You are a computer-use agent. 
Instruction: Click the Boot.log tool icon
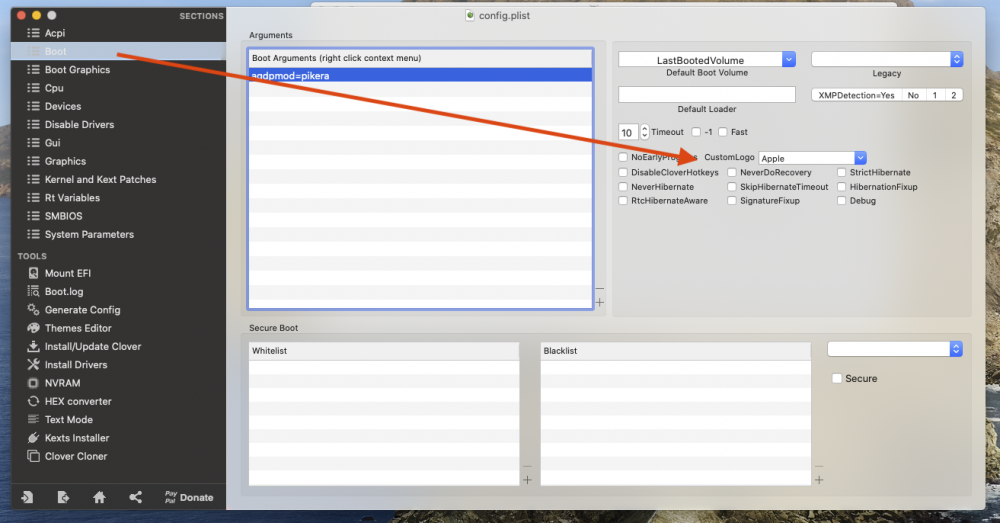pos(33,291)
